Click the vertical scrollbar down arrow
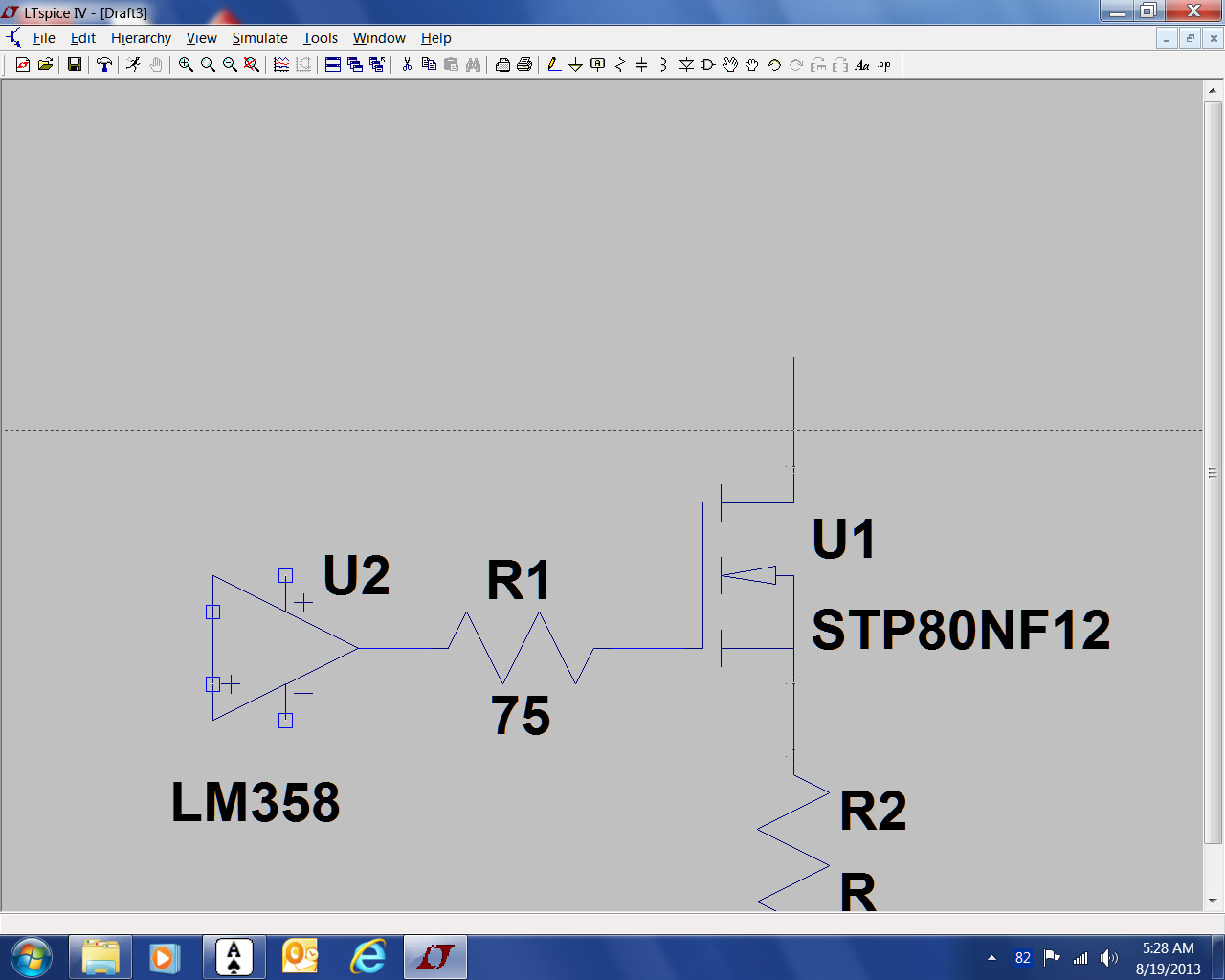This screenshot has height=980, width=1225. (x=1213, y=901)
